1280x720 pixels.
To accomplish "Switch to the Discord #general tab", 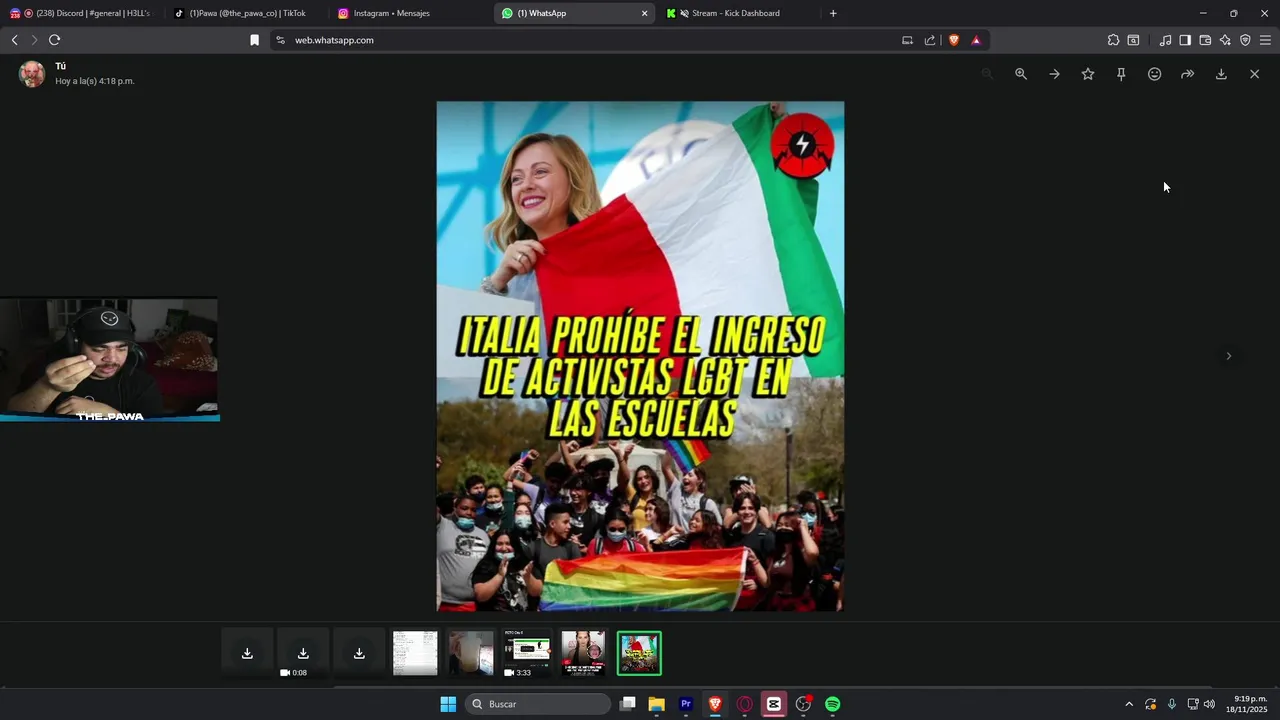I will (80, 13).
